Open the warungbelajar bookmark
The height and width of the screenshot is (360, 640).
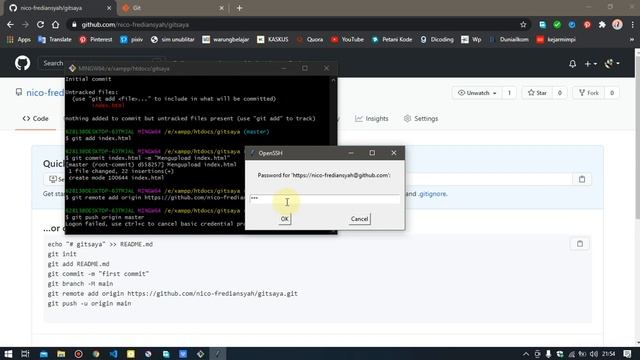tap(226, 40)
